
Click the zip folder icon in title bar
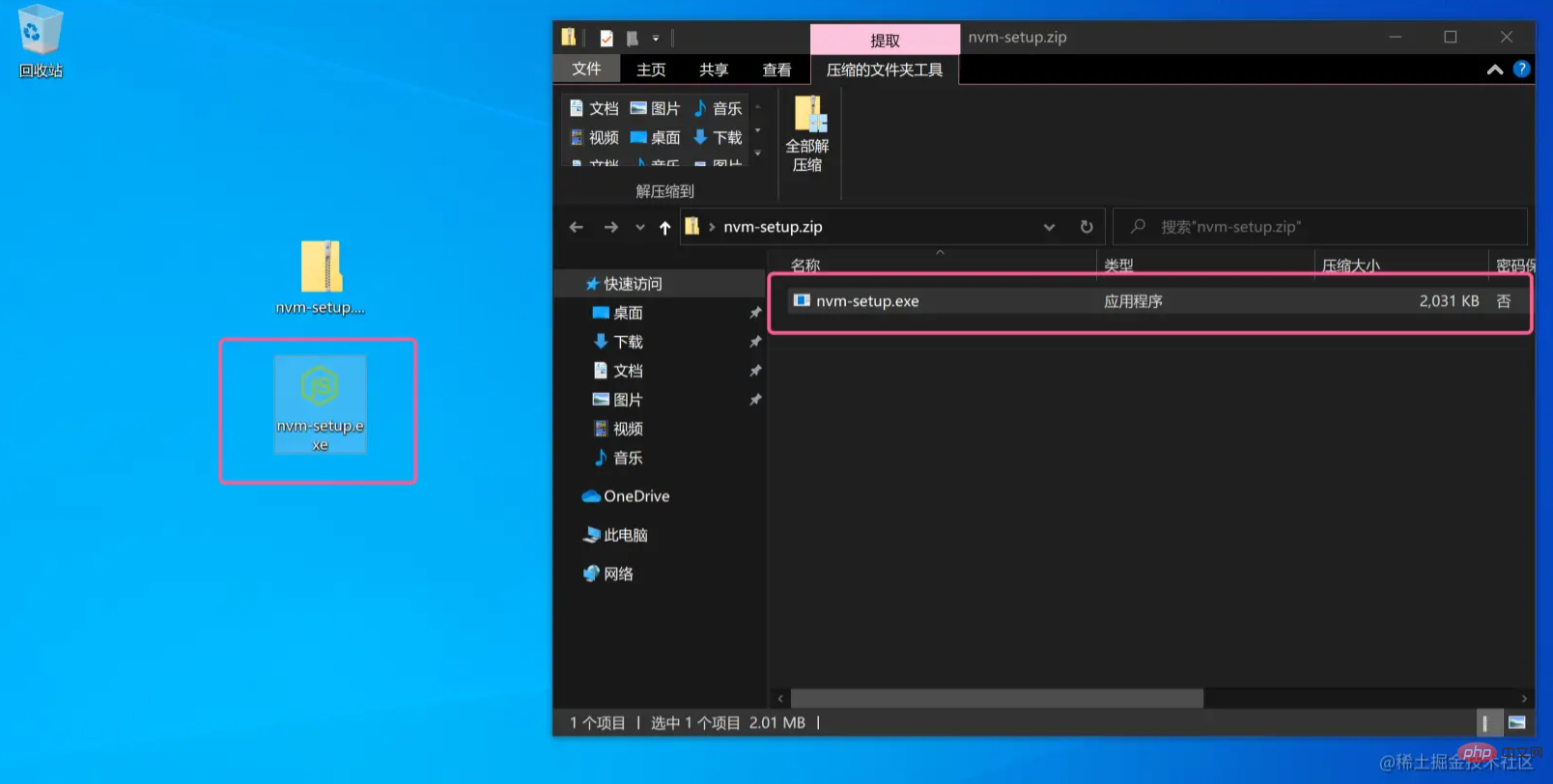[569, 38]
